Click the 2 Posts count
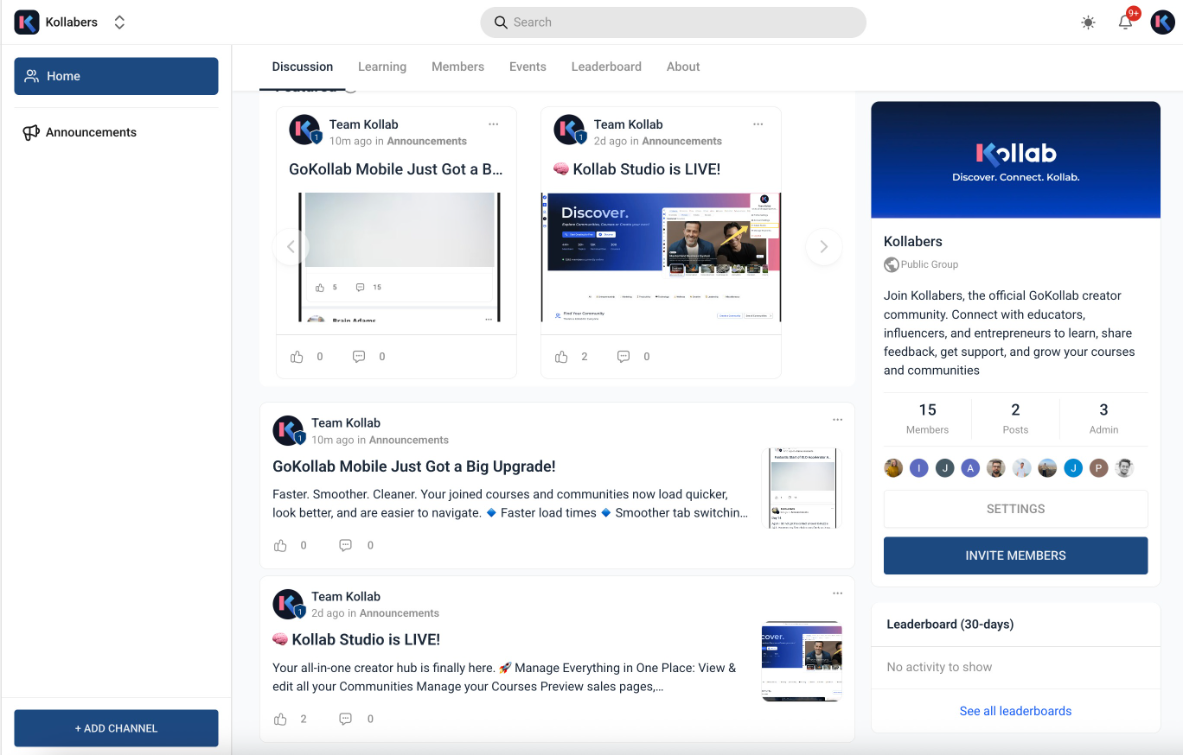Screen dimensions: 1183x755 (x=1016, y=419)
